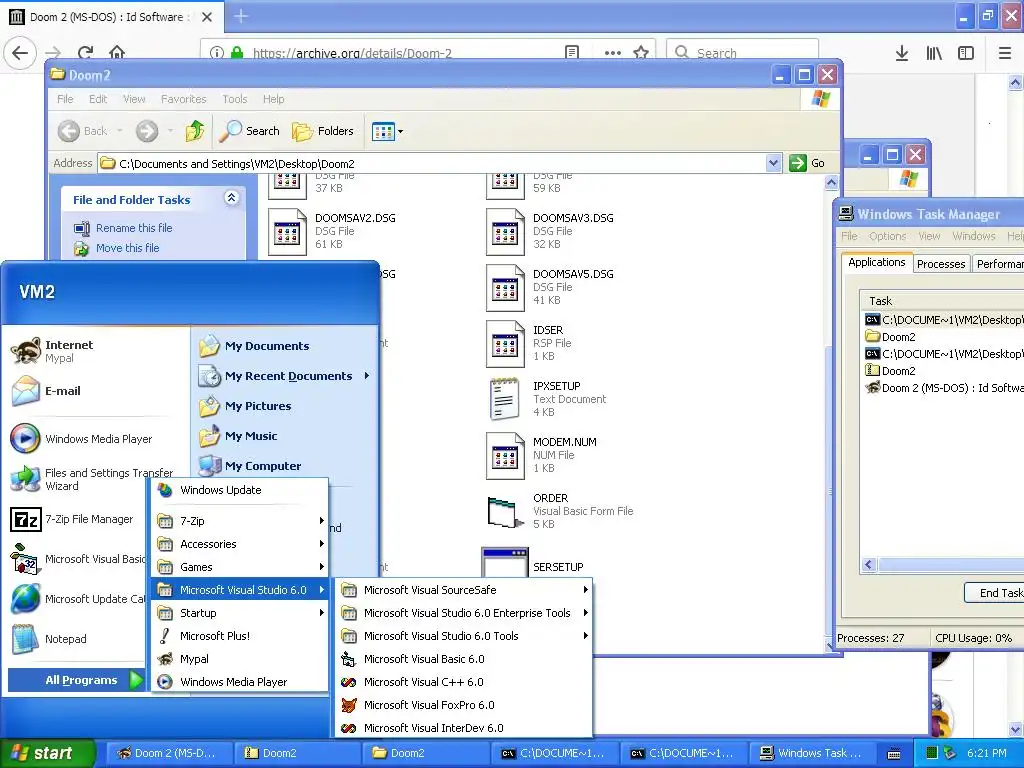This screenshot has width=1024, height=768.
Task: Expand the Startup program group
Action: pyautogui.click(x=240, y=613)
